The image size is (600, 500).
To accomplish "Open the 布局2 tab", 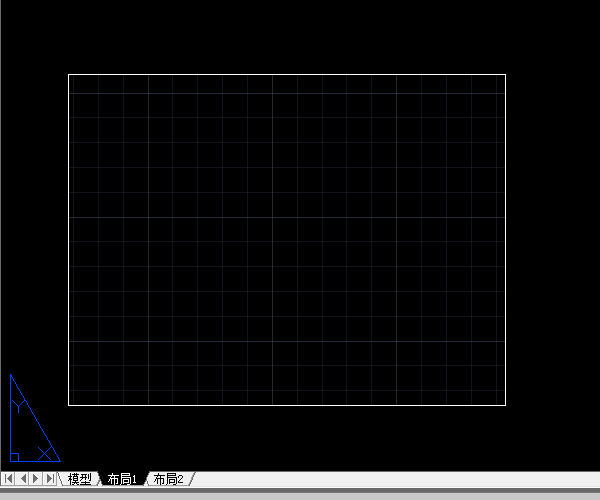I will click(168, 479).
